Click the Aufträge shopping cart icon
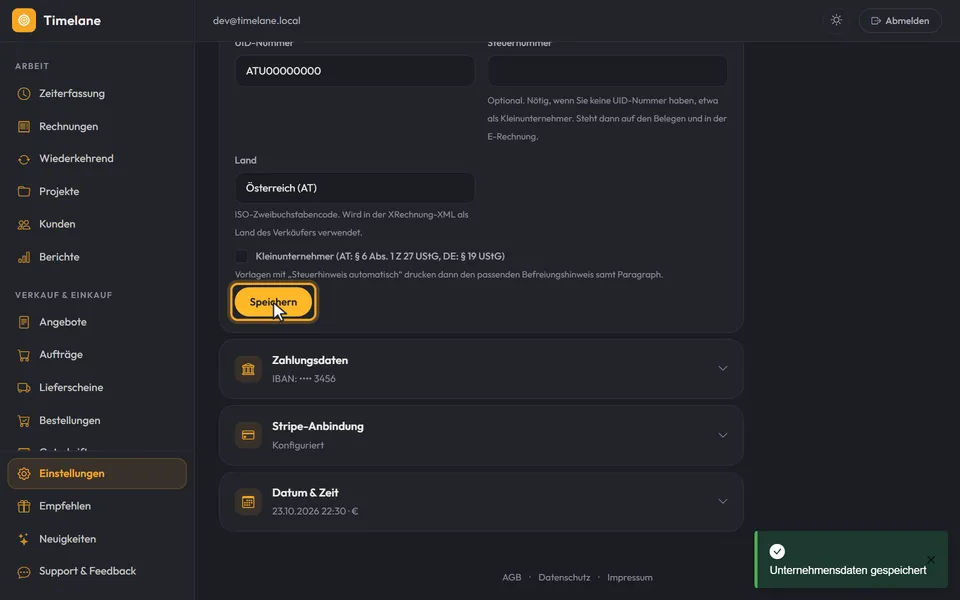Image resolution: width=960 pixels, height=600 pixels. (24, 355)
